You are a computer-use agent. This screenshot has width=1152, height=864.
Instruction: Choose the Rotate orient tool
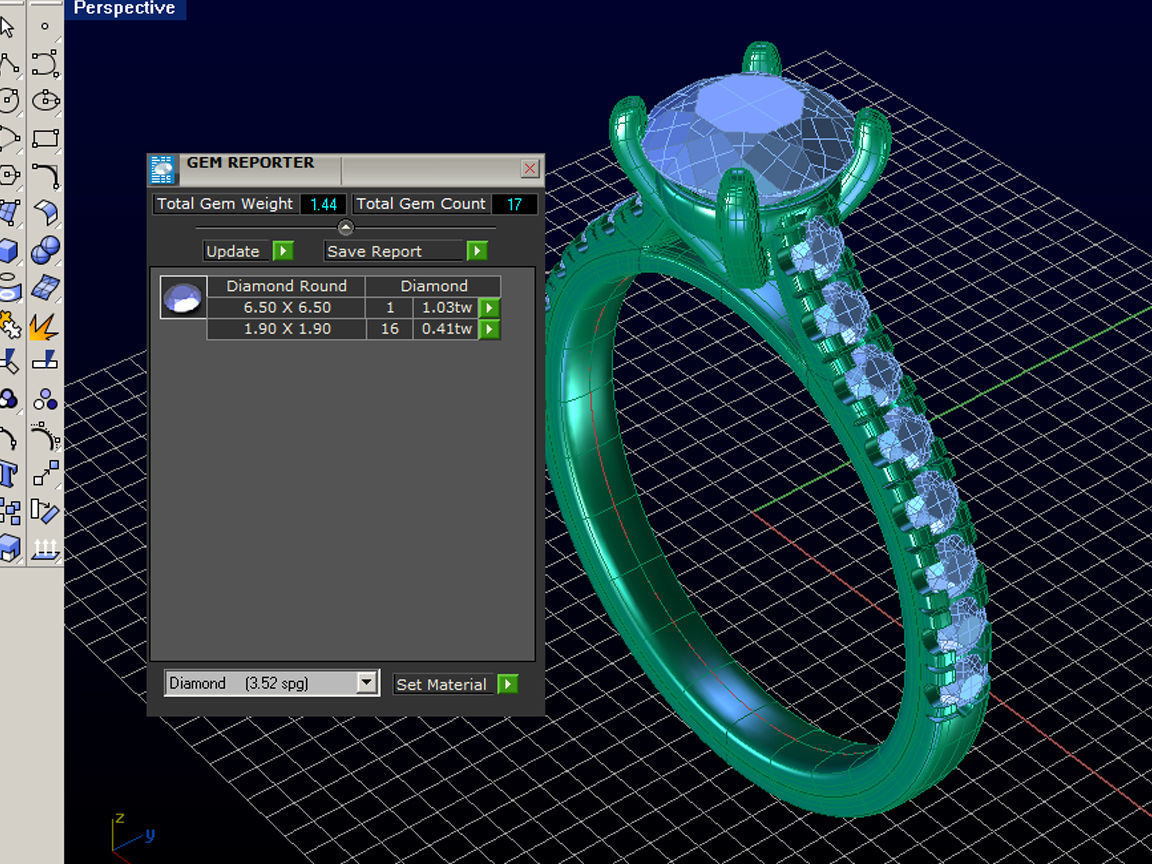click(x=45, y=511)
